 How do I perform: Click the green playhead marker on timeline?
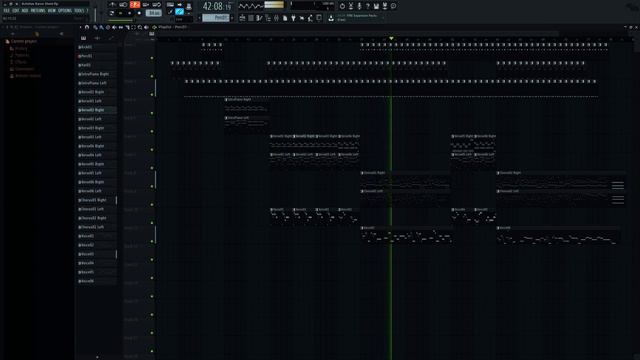pos(391,38)
